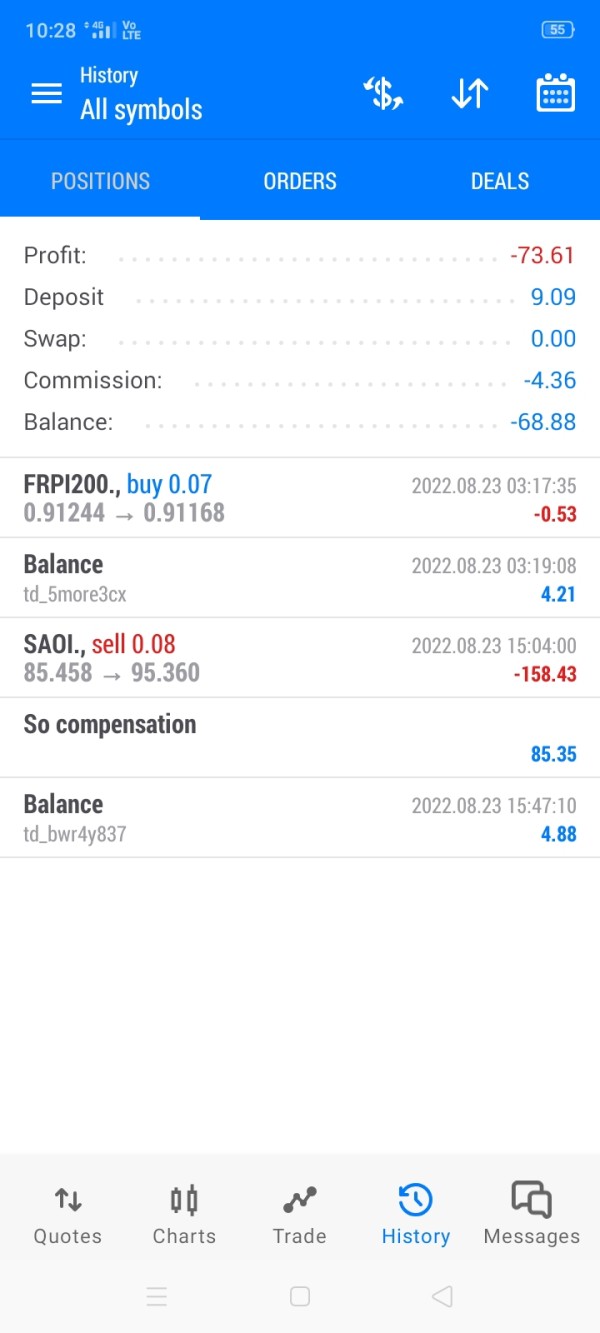Open Messages from bottom navigation
Viewport: 600px width, 1333px height.
(x=531, y=1214)
